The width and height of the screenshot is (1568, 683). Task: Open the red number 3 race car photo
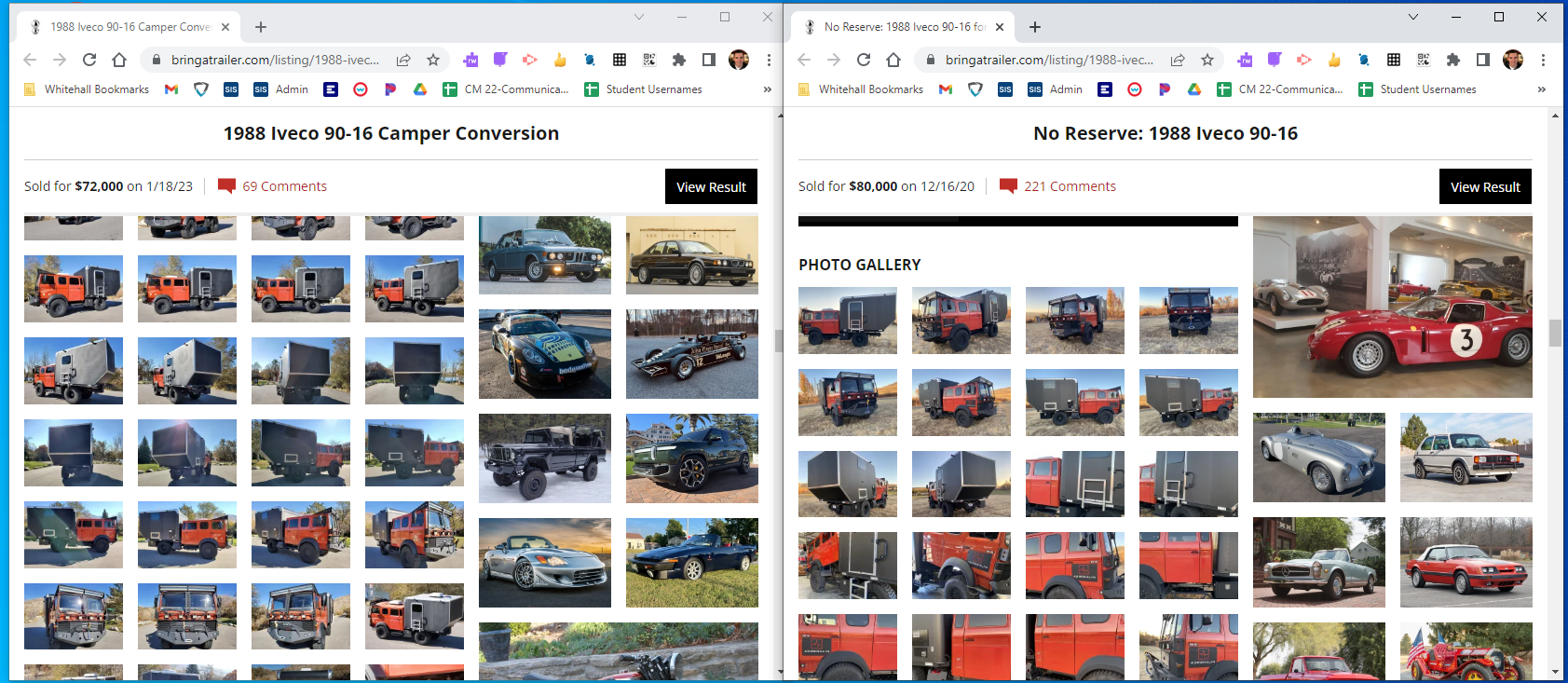(1393, 307)
